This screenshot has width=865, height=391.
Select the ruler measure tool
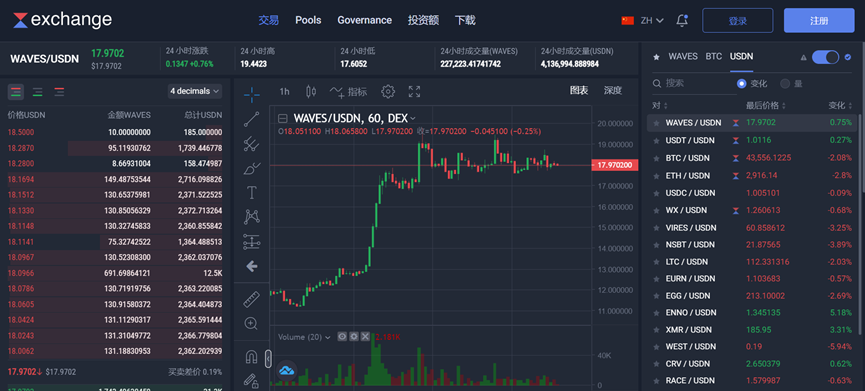pyautogui.click(x=252, y=299)
